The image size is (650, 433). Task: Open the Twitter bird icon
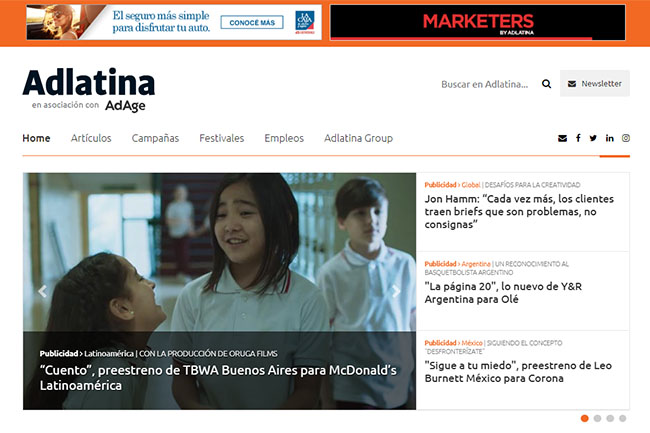pyautogui.click(x=593, y=138)
